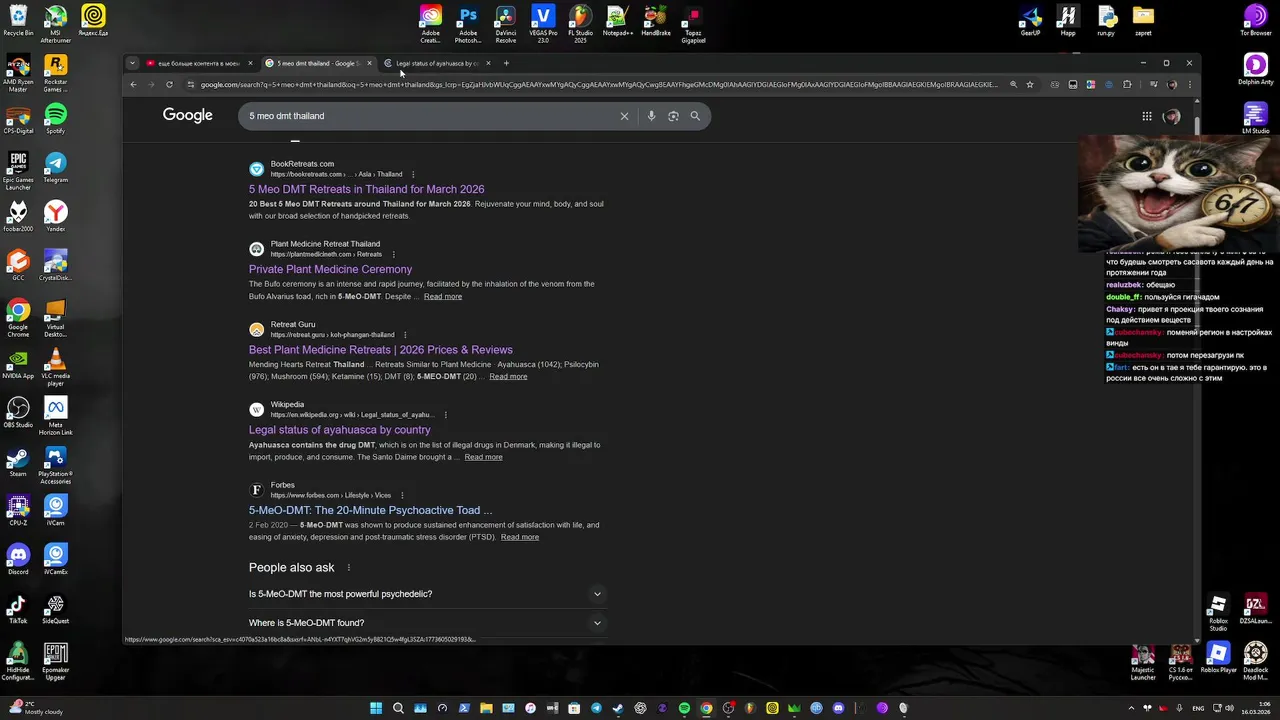This screenshot has width=1280, height=720.
Task: Launch Notepad++ desktop icon
Action: pos(618,20)
